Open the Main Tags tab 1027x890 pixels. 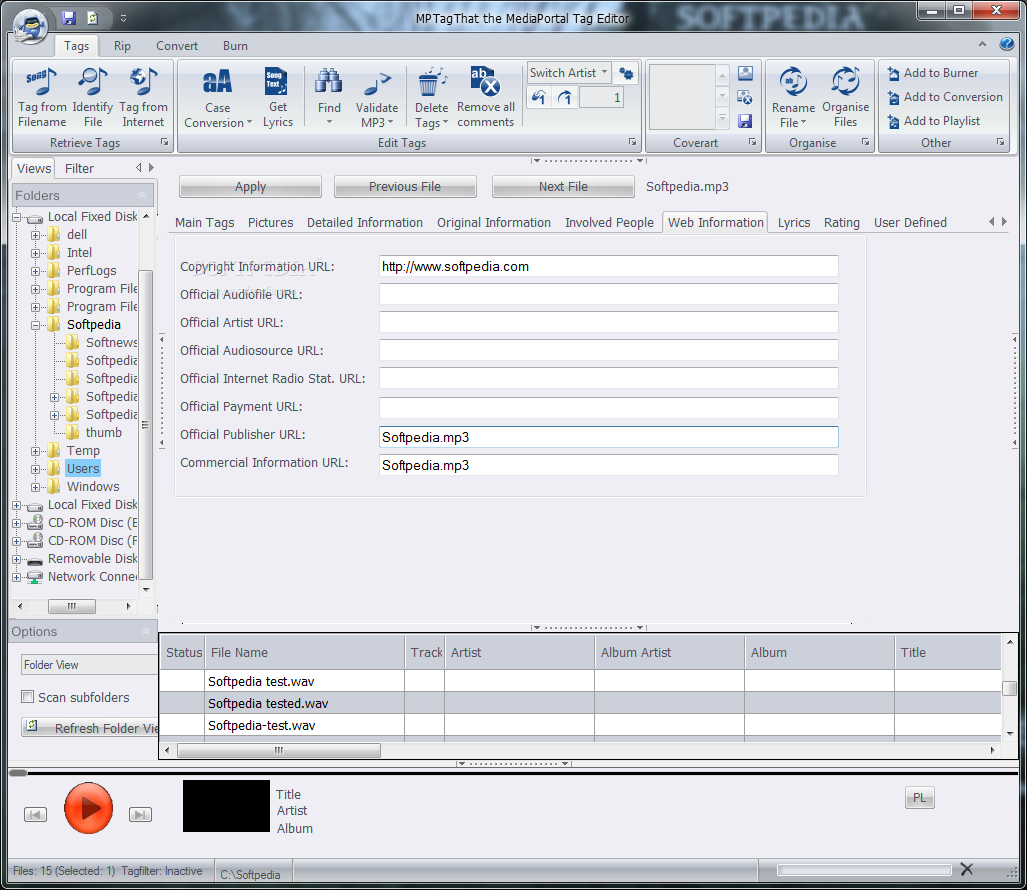click(204, 223)
